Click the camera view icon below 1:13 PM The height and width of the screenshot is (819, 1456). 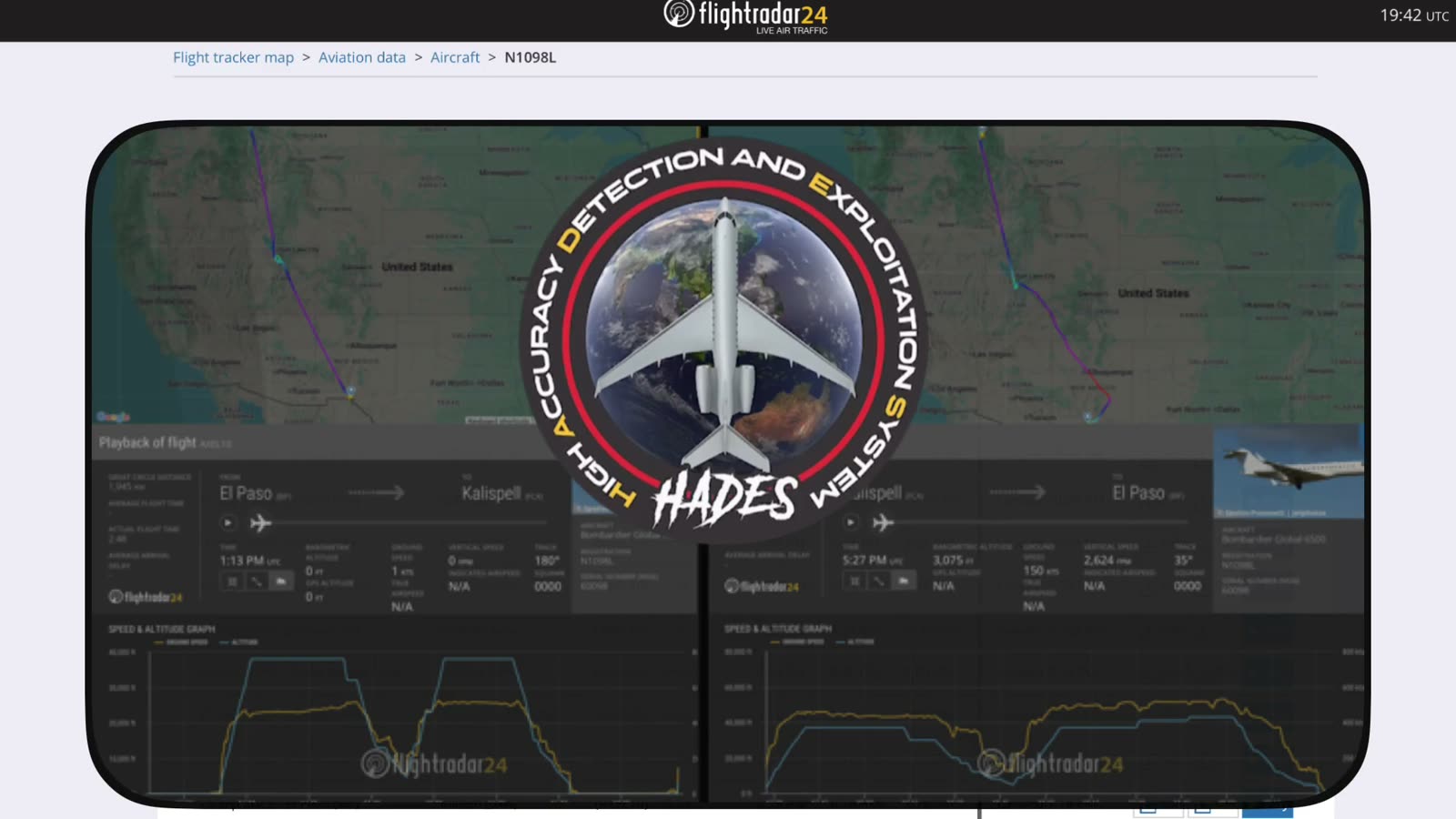[x=281, y=581]
